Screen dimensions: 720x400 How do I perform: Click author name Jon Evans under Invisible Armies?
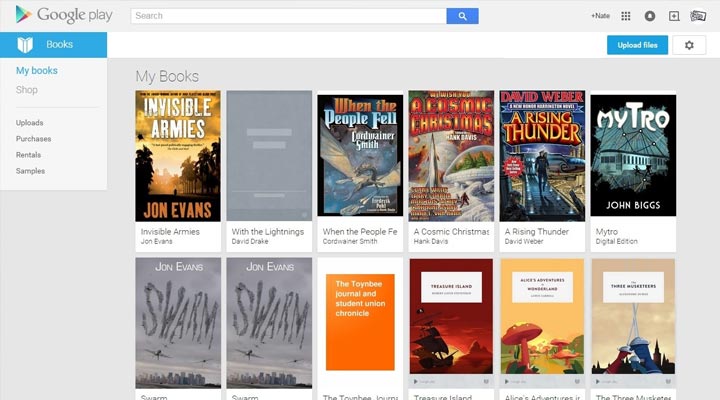pyautogui.click(x=157, y=241)
